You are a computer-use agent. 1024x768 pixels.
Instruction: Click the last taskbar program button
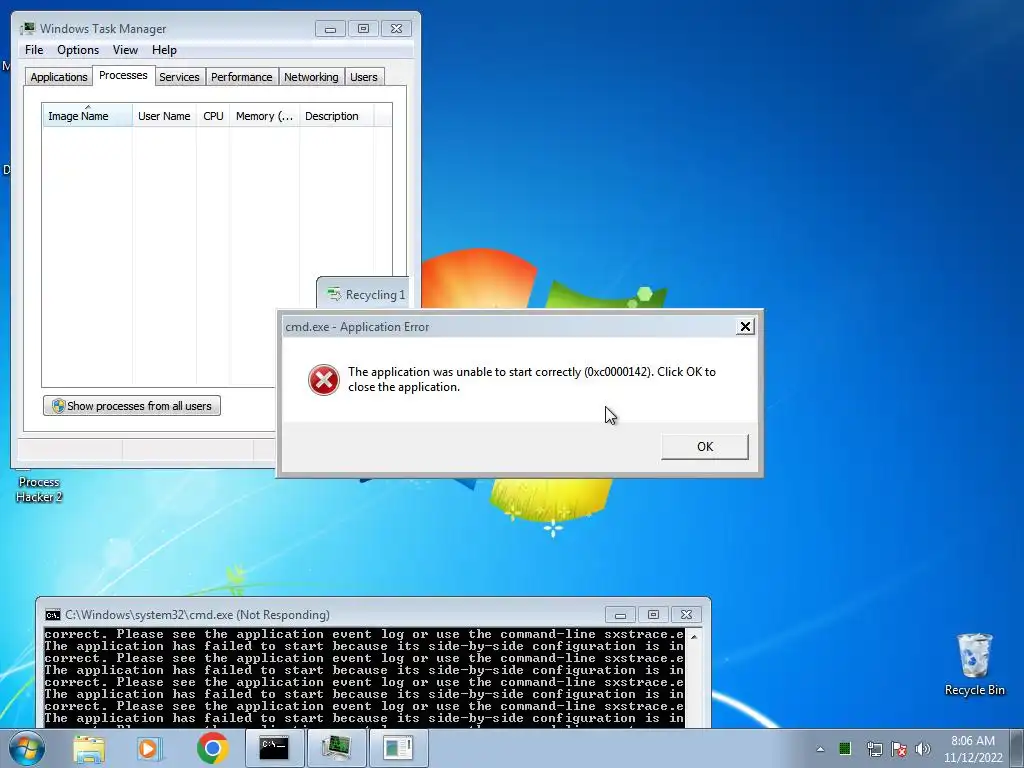[x=398, y=748]
